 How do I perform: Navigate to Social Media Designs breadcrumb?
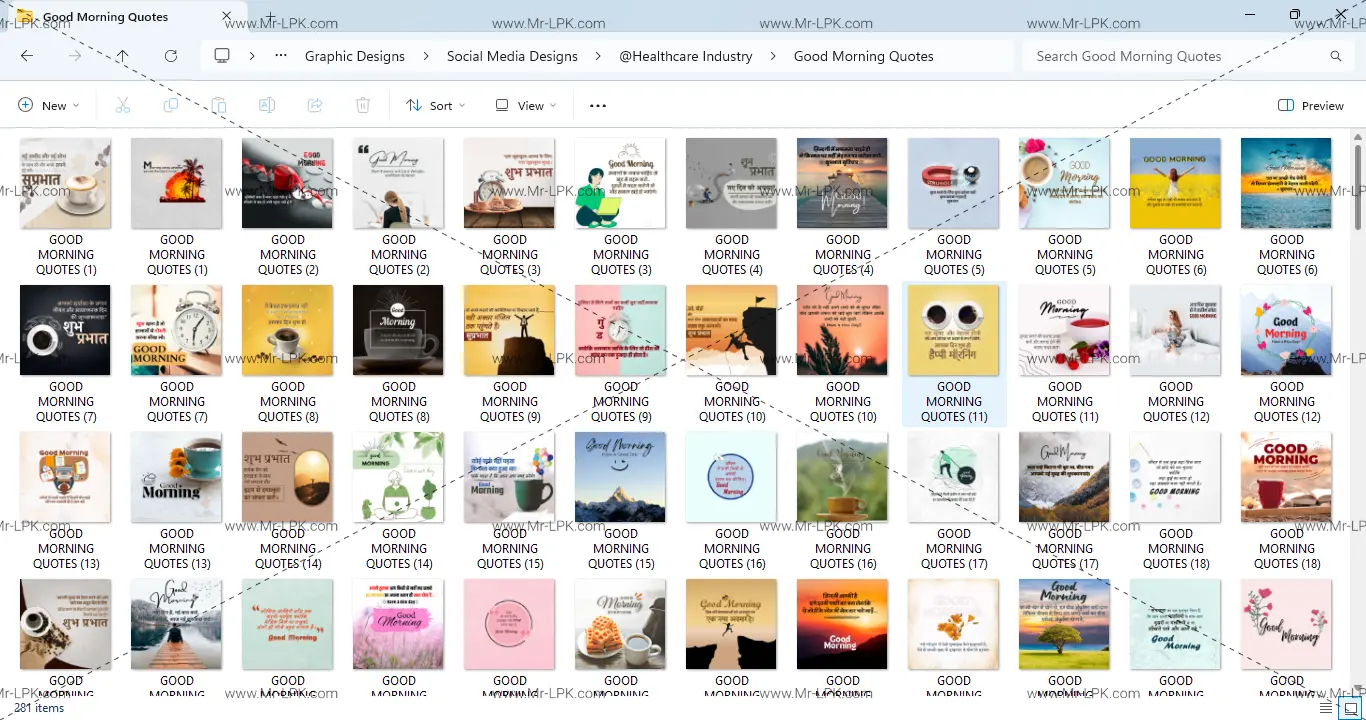point(512,56)
